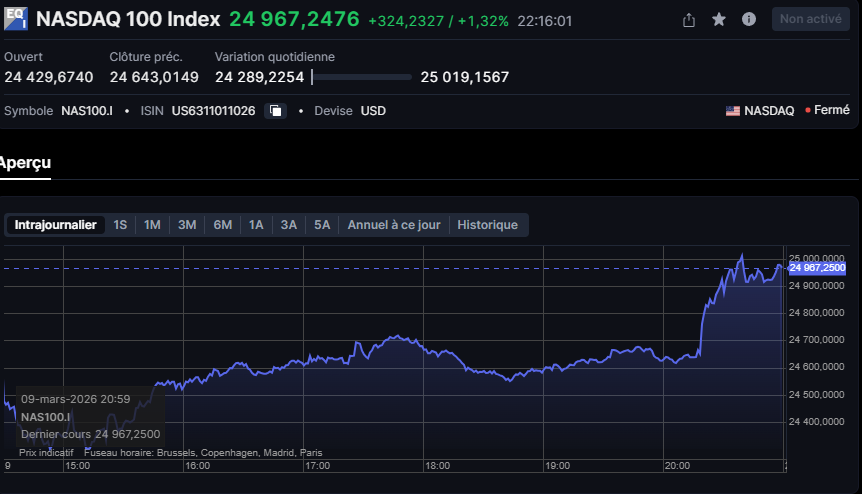The height and width of the screenshot is (494, 862).
Task: Click the Devise value USD
Action: [373, 111]
